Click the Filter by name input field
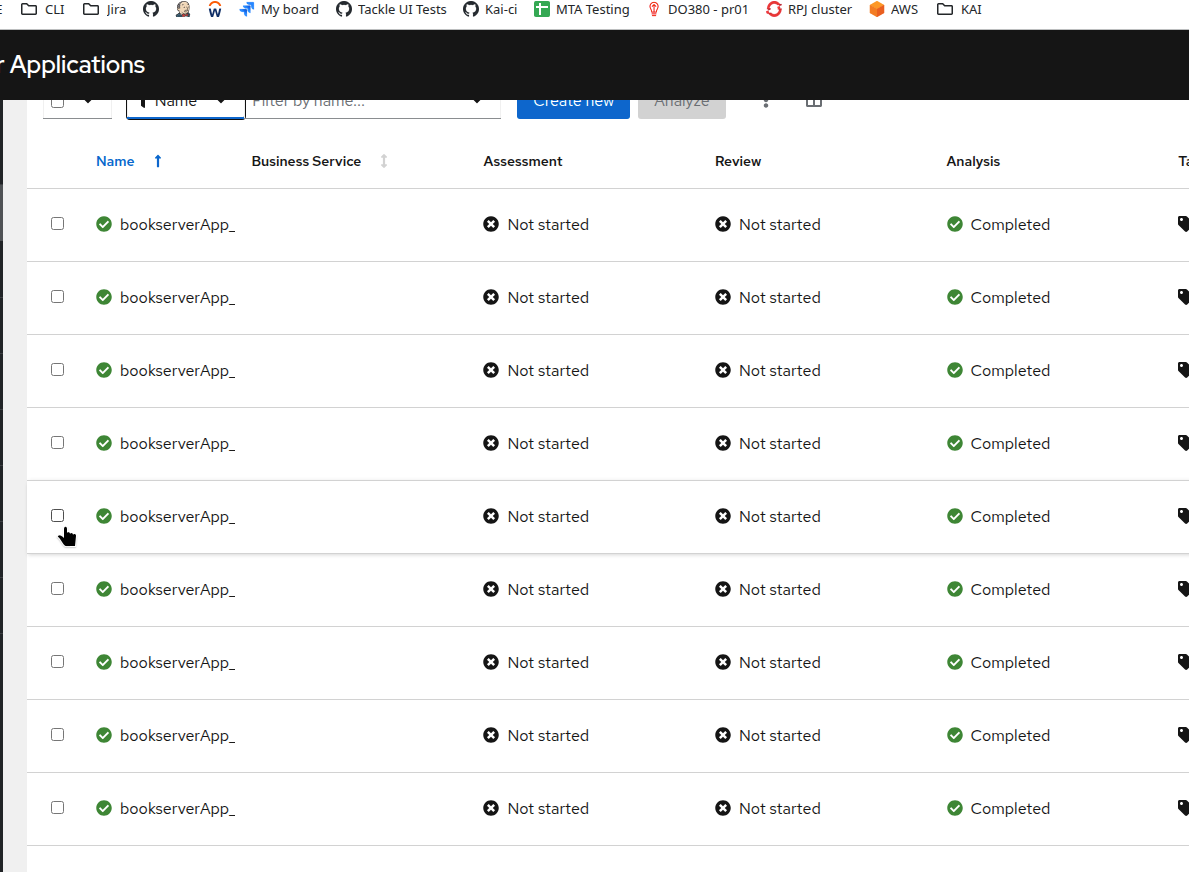Viewport: 1189px width, 872px height. pos(360,103)
